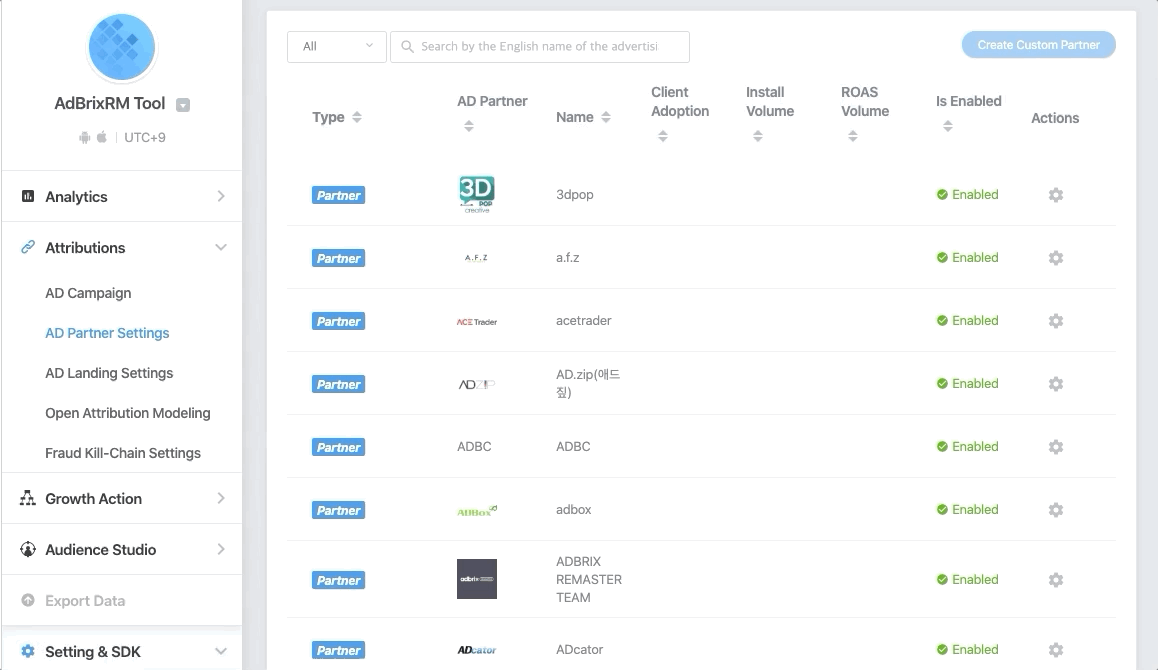Open settings gear for 3dpop partner
The height and width of the screenshot is (670, 1158).
click(x=1055, y=195)
